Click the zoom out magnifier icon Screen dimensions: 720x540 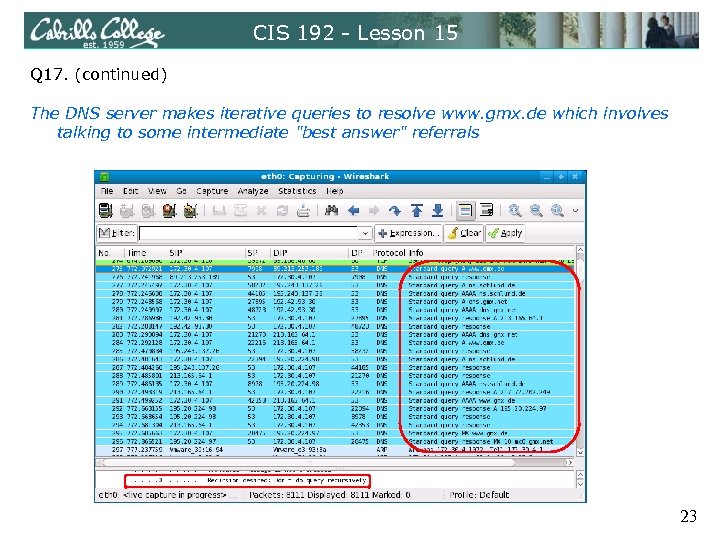[536, 211]
